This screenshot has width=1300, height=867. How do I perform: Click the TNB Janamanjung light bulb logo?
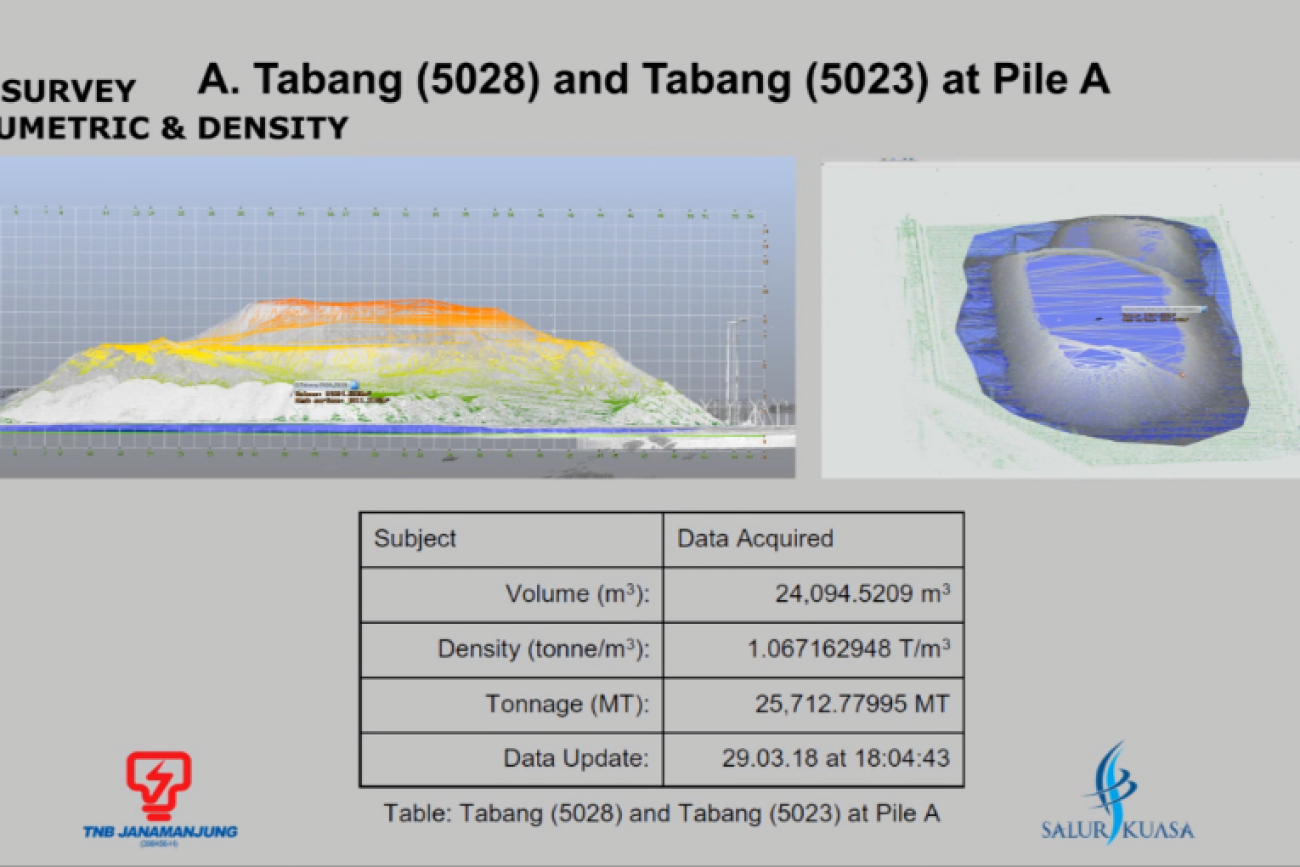(x=159, y=788)
